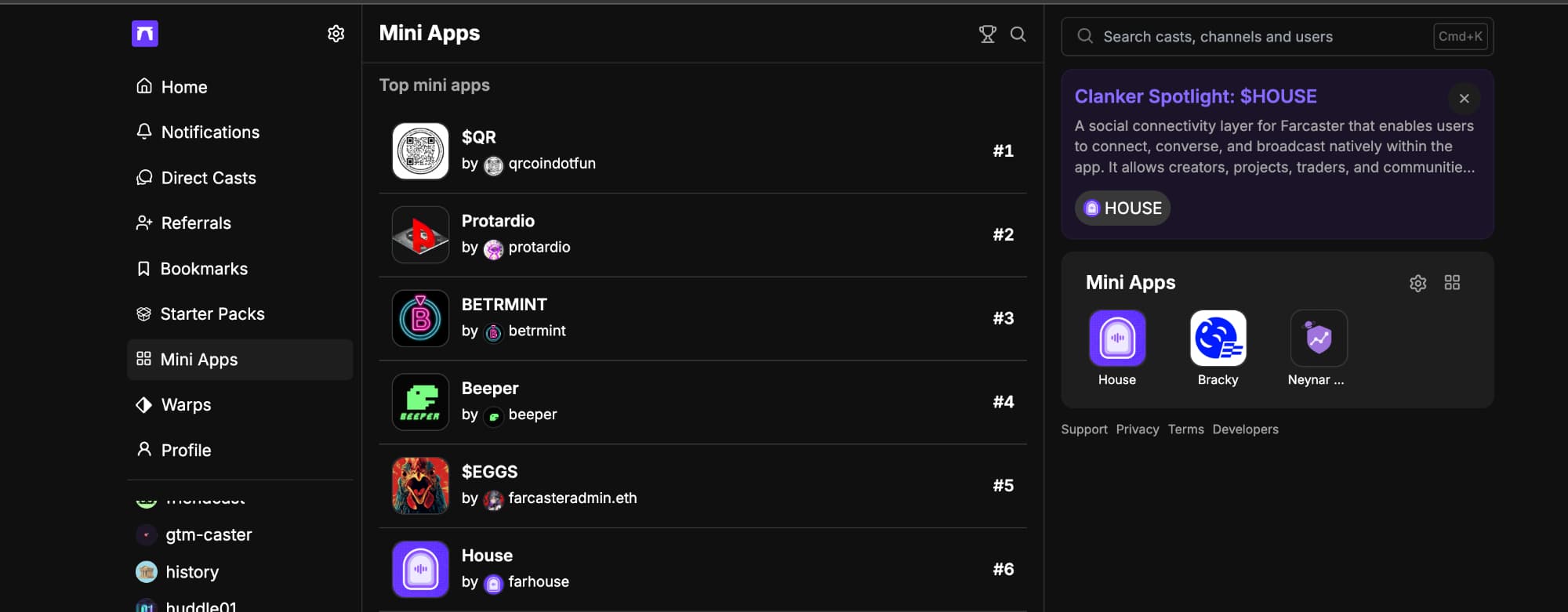Select Starter Packs in navigation
Screen dimensions: 1568x612
(212, 314)
